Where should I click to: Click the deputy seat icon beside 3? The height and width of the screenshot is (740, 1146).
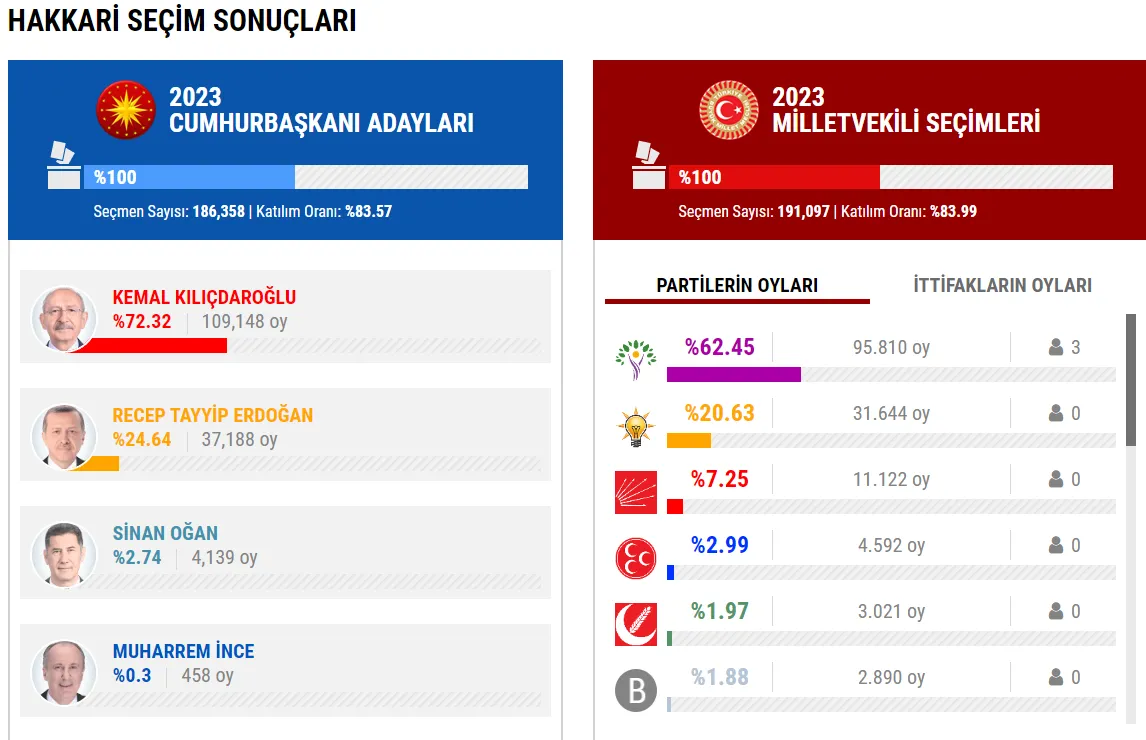tap(1055, 348)
